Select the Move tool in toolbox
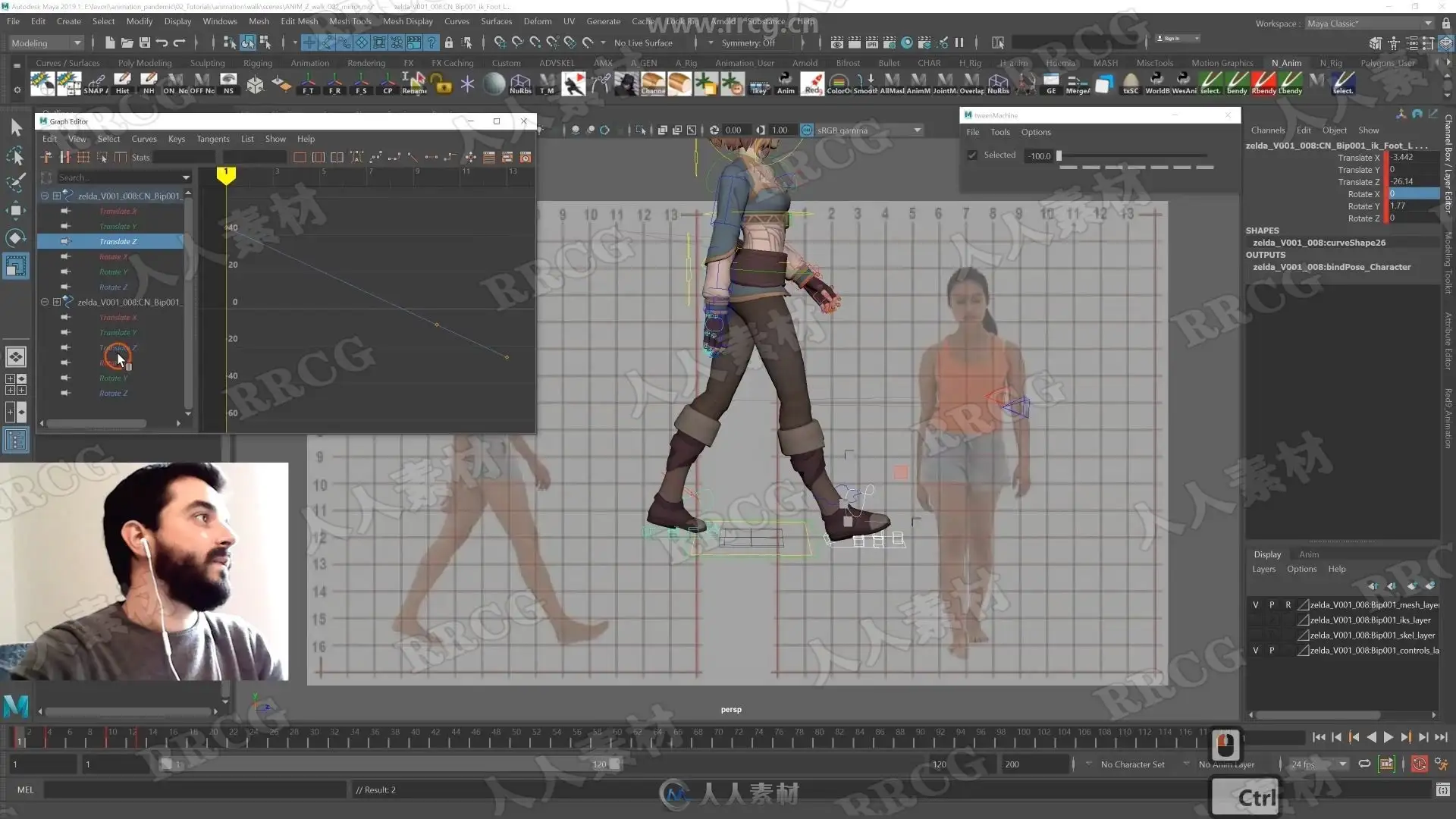The image size is (1456, 819). 16,210
